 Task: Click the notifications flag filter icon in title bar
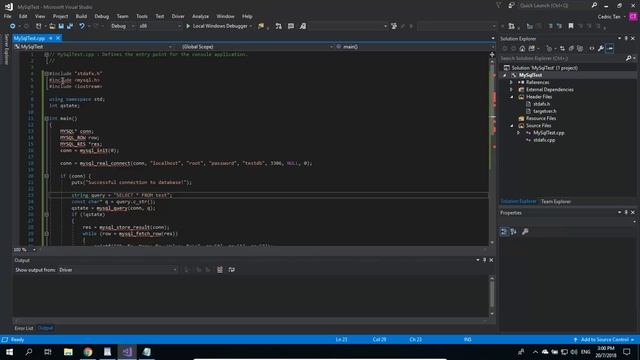pyautogui.click(x=499, y=5)
